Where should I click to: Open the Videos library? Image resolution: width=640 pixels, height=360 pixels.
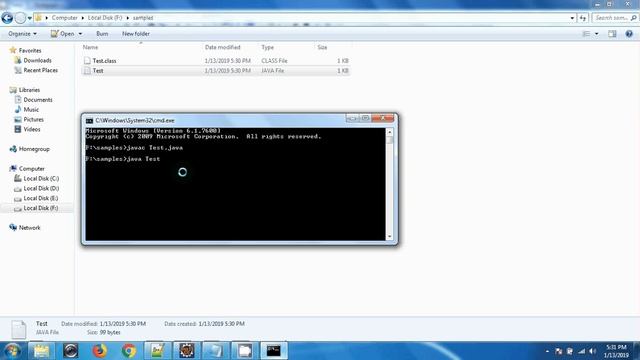[x=32, y=129]
